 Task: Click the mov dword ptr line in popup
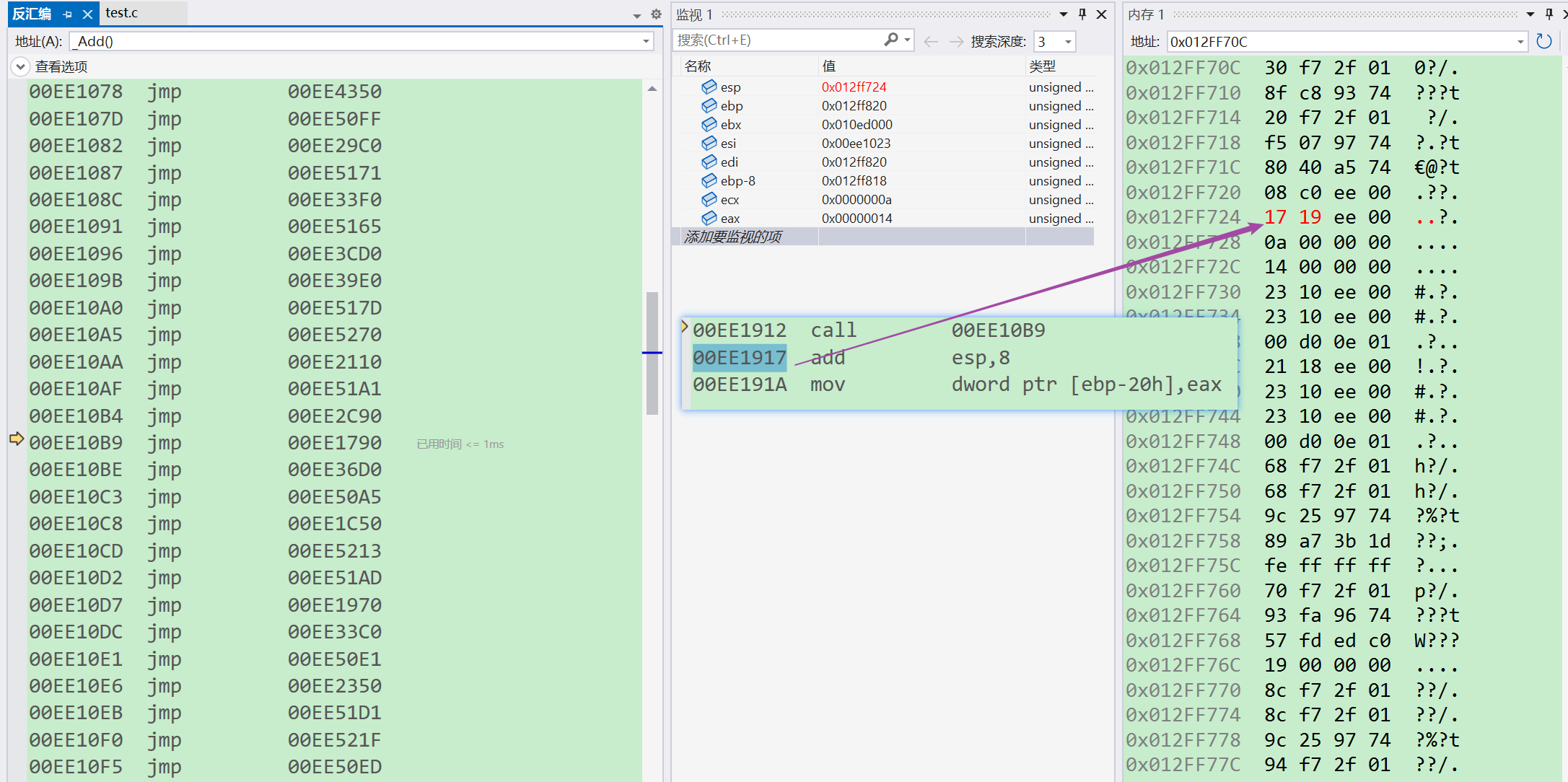tap(957, 385)
